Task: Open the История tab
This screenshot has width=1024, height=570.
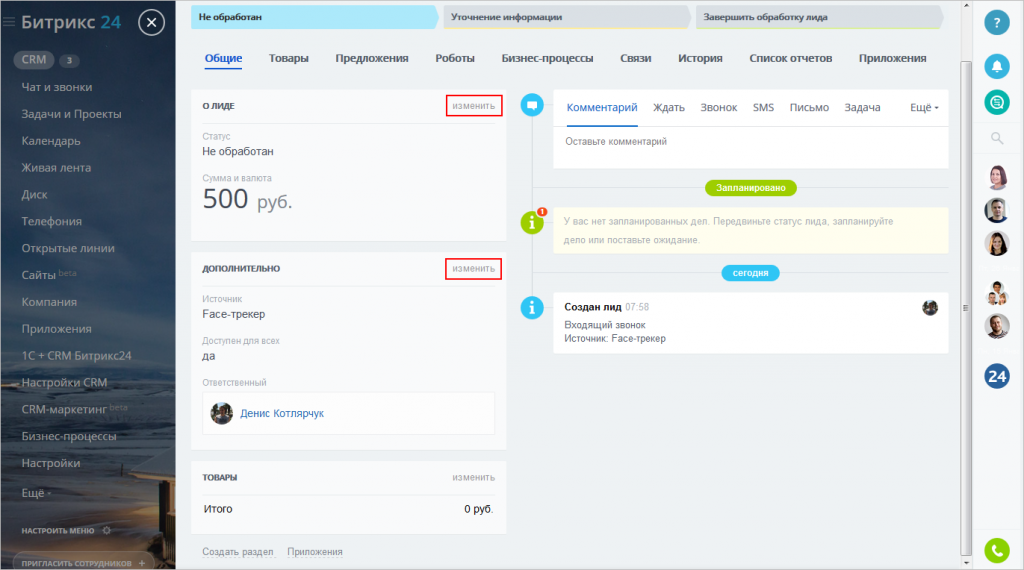Action: pyautogui.click(x=700, y=58)
